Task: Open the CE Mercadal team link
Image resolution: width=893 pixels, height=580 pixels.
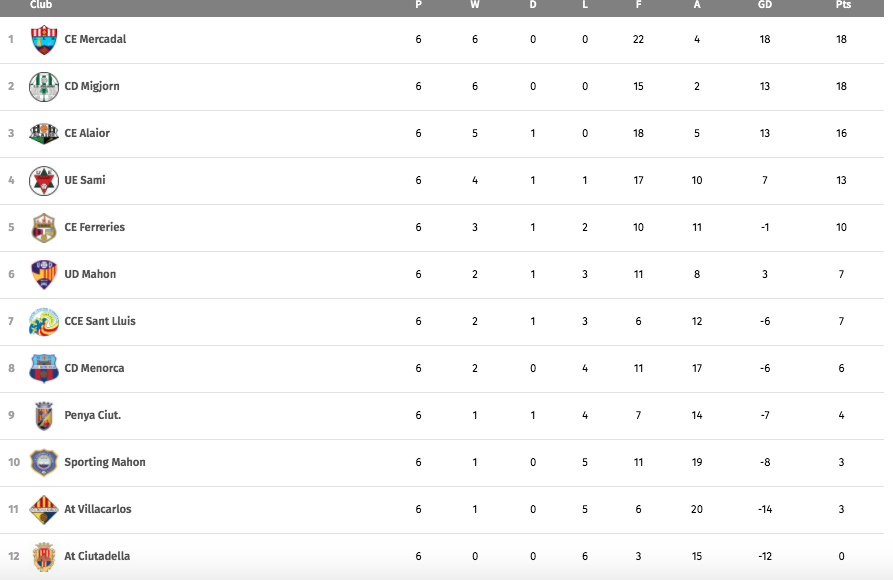Action: pyautogui.click(x=95, y=39)
